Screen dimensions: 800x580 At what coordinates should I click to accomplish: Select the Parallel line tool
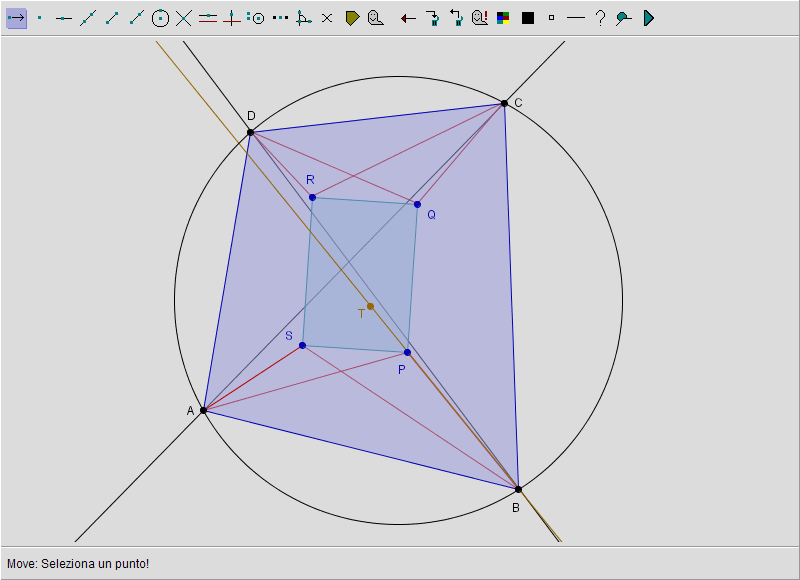pyautogui.click(x=208, y=18)
